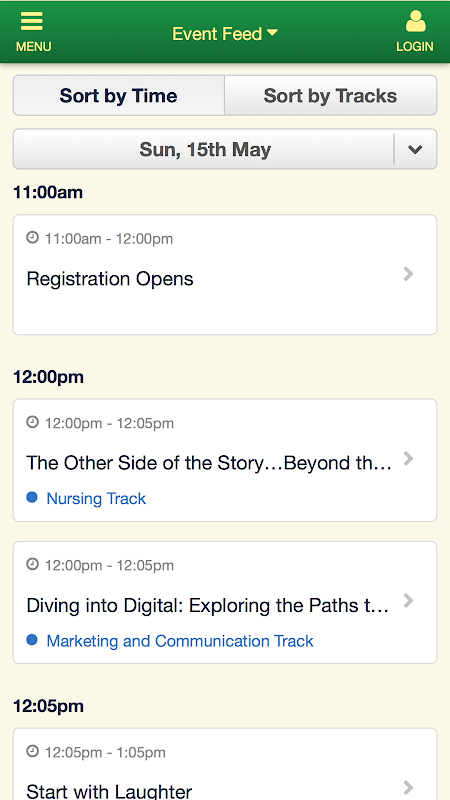
Task: Tap the LOGIN user icon
Action: point(415,21)
